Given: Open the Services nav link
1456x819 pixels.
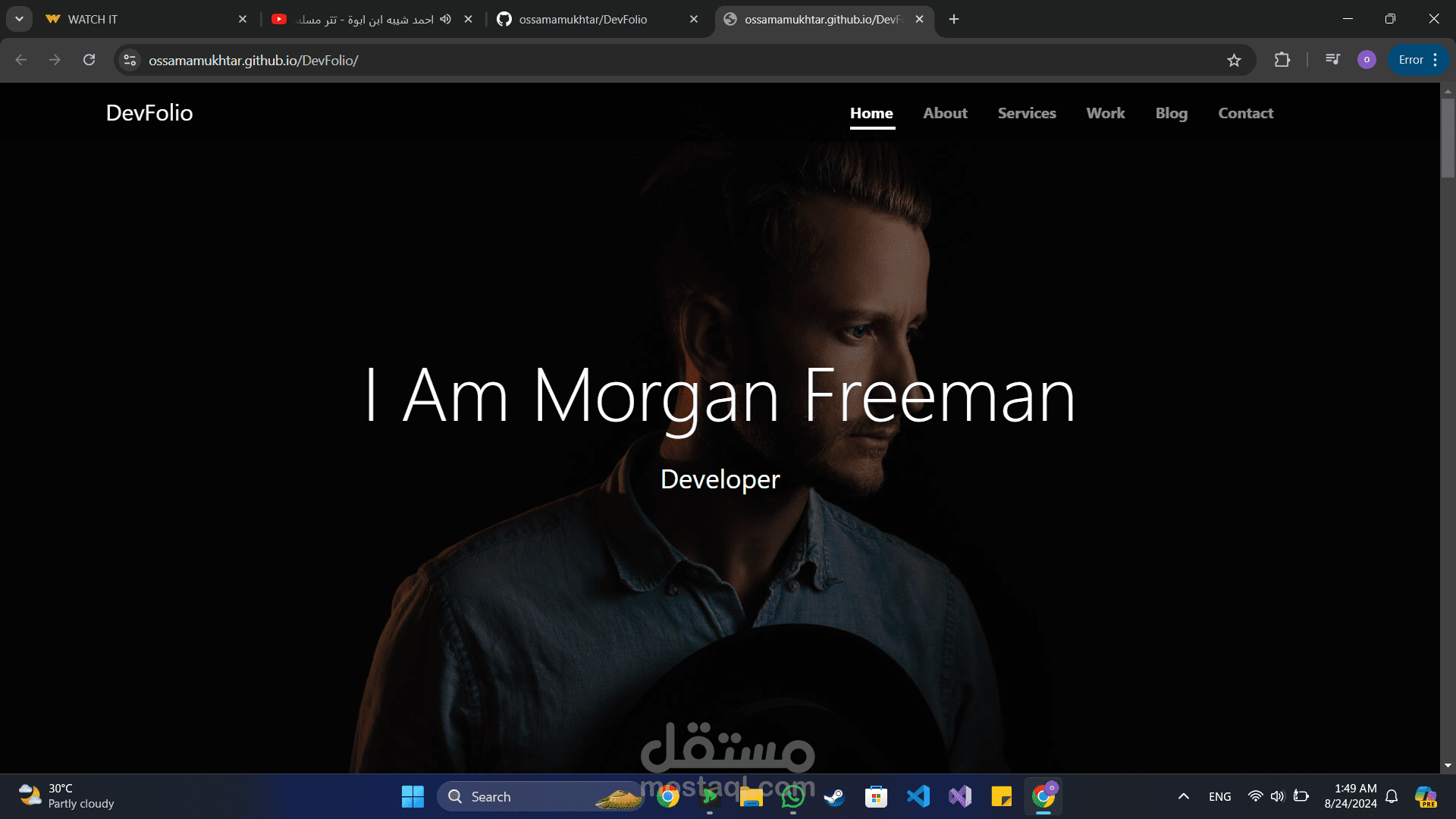Looking at the screenshot, I should (x=1027, y=113).
